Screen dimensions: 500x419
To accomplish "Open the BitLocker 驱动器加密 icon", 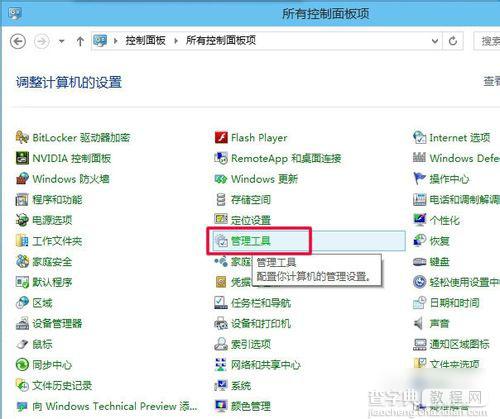I will click(x=22, y=137).
